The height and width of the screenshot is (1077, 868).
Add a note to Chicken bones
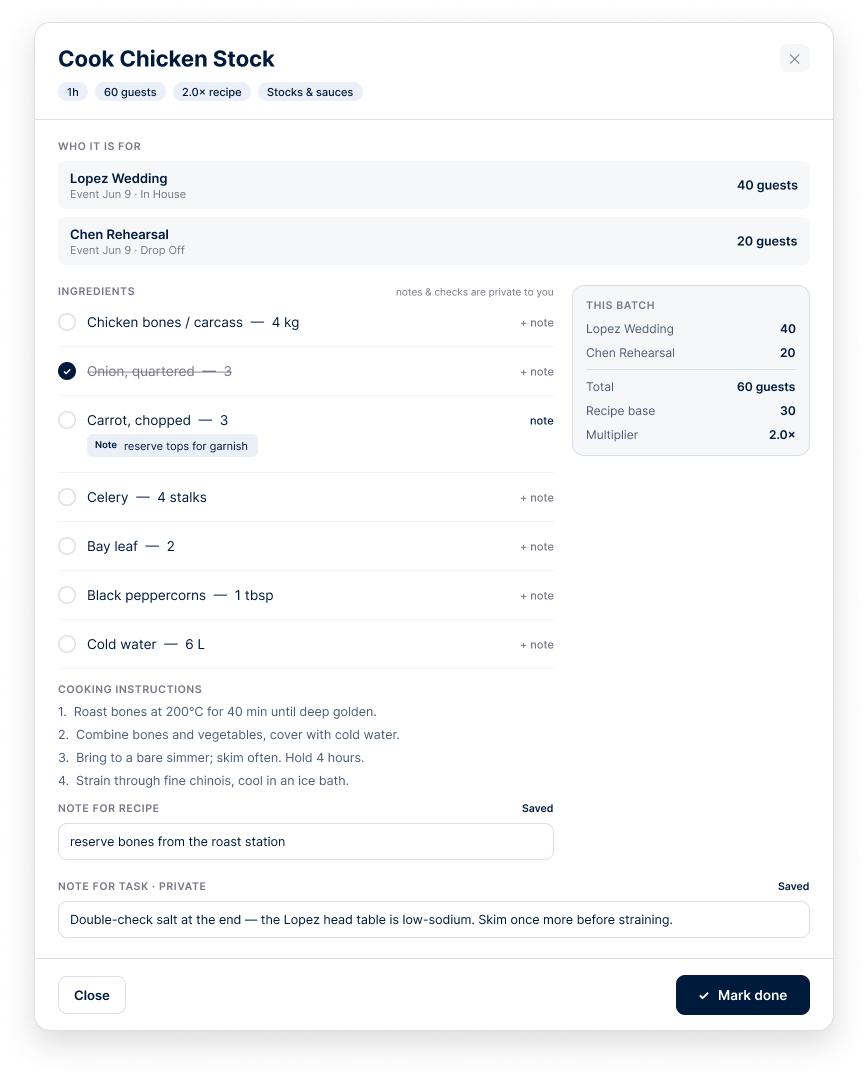pos(536,323)
